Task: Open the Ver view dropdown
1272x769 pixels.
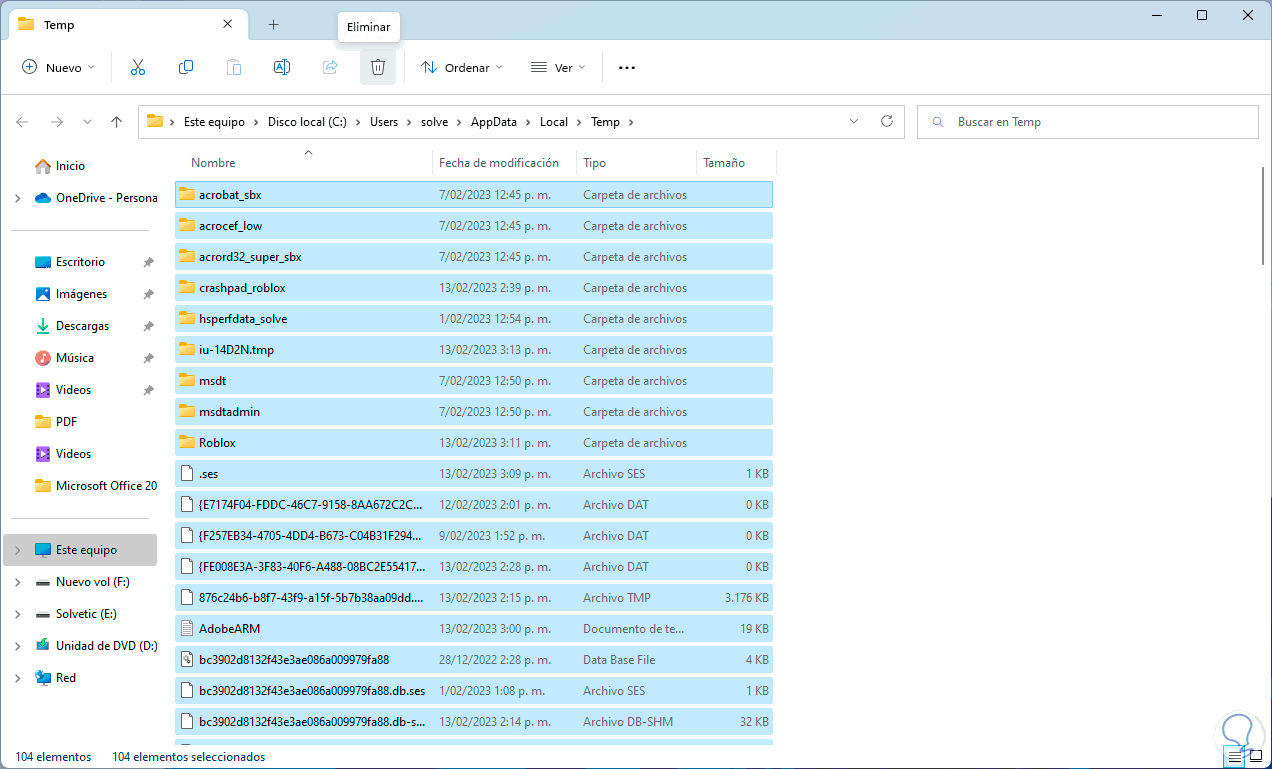Action: pyautogui.click(x=558, y=67)
